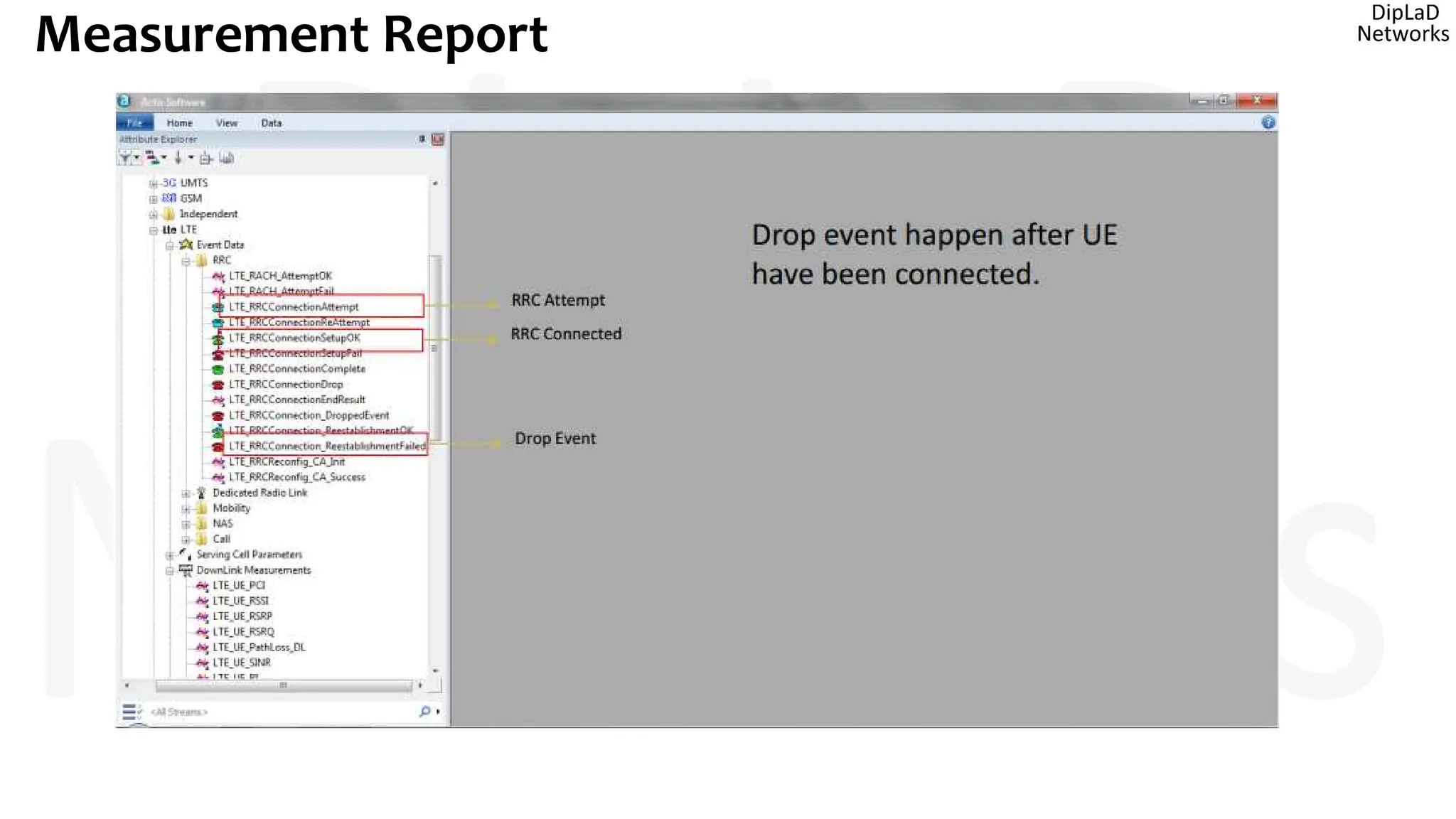Expand the Dedicated Radio Link node
Viewport: 1456px width, 819px height.
coord(186,493)
